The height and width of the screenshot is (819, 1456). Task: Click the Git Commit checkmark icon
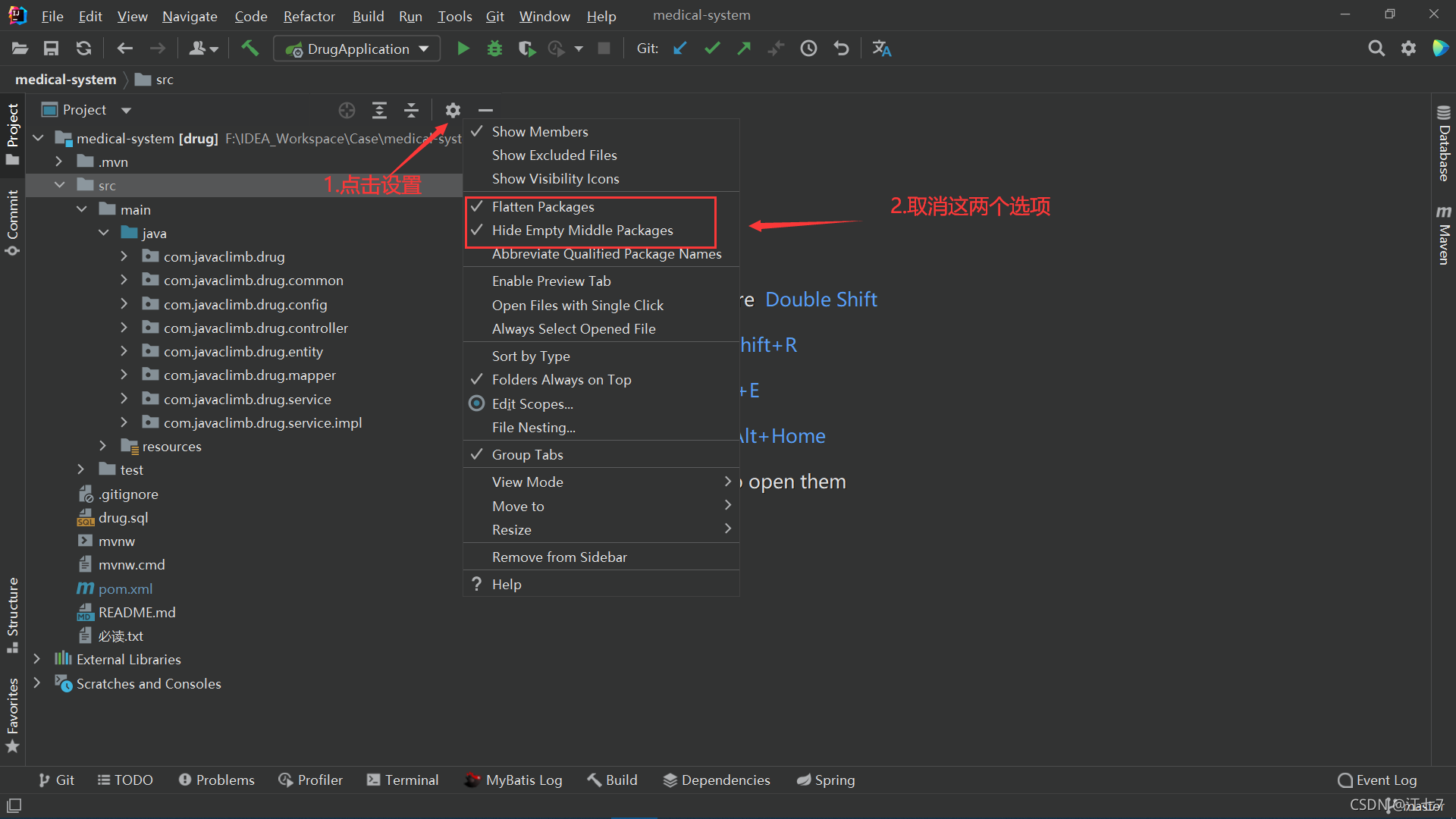712,49
